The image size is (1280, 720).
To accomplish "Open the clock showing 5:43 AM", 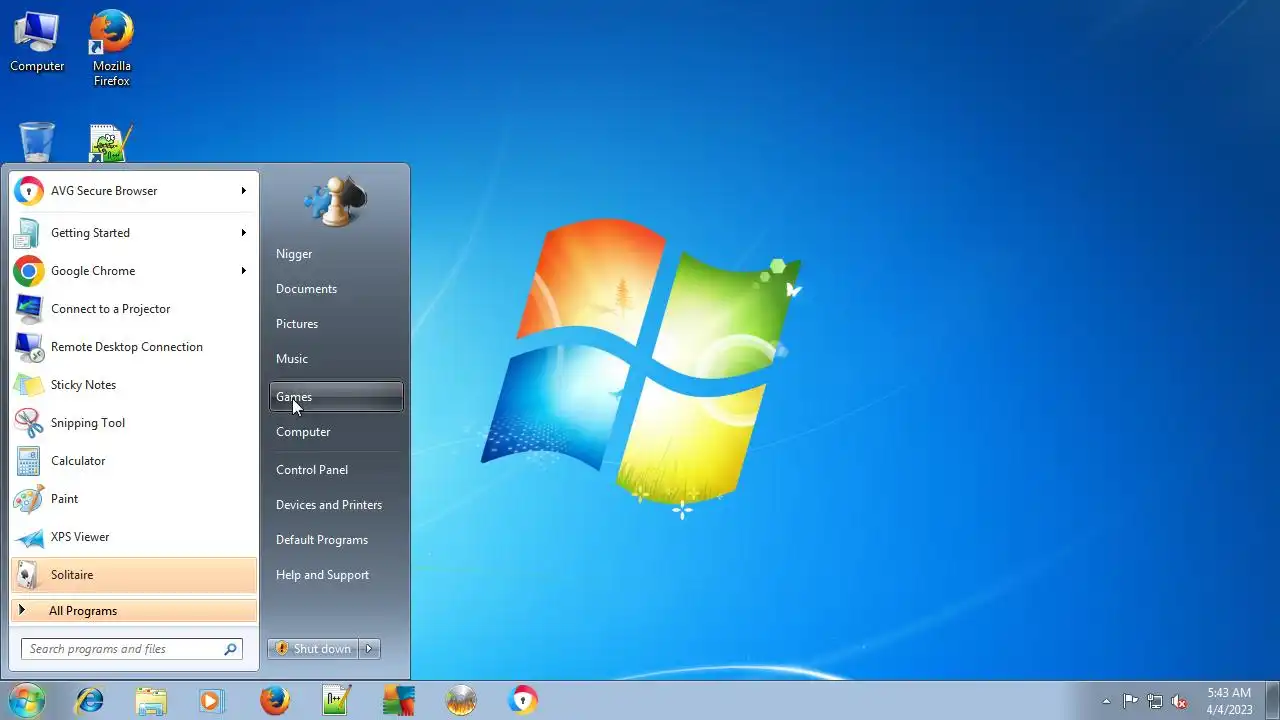I will point(1229,701).
